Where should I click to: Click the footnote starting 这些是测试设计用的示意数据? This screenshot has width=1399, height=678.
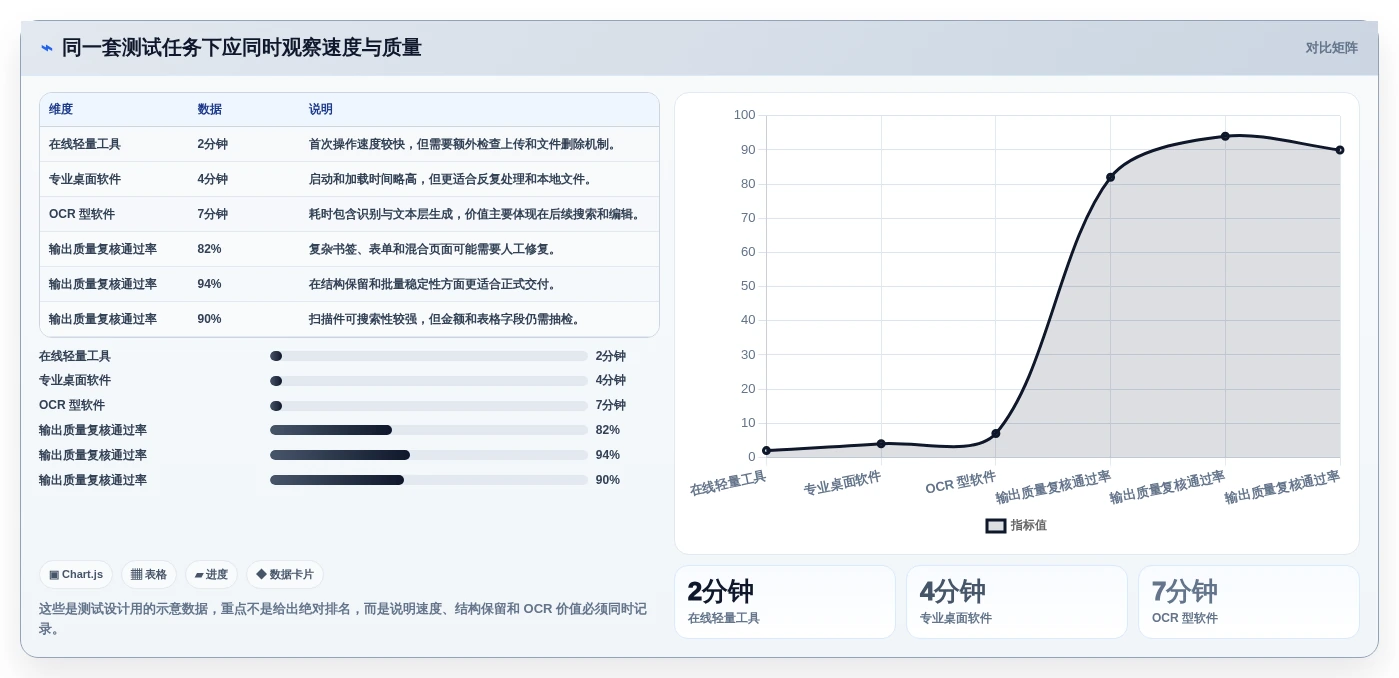[x=343, y=618]
